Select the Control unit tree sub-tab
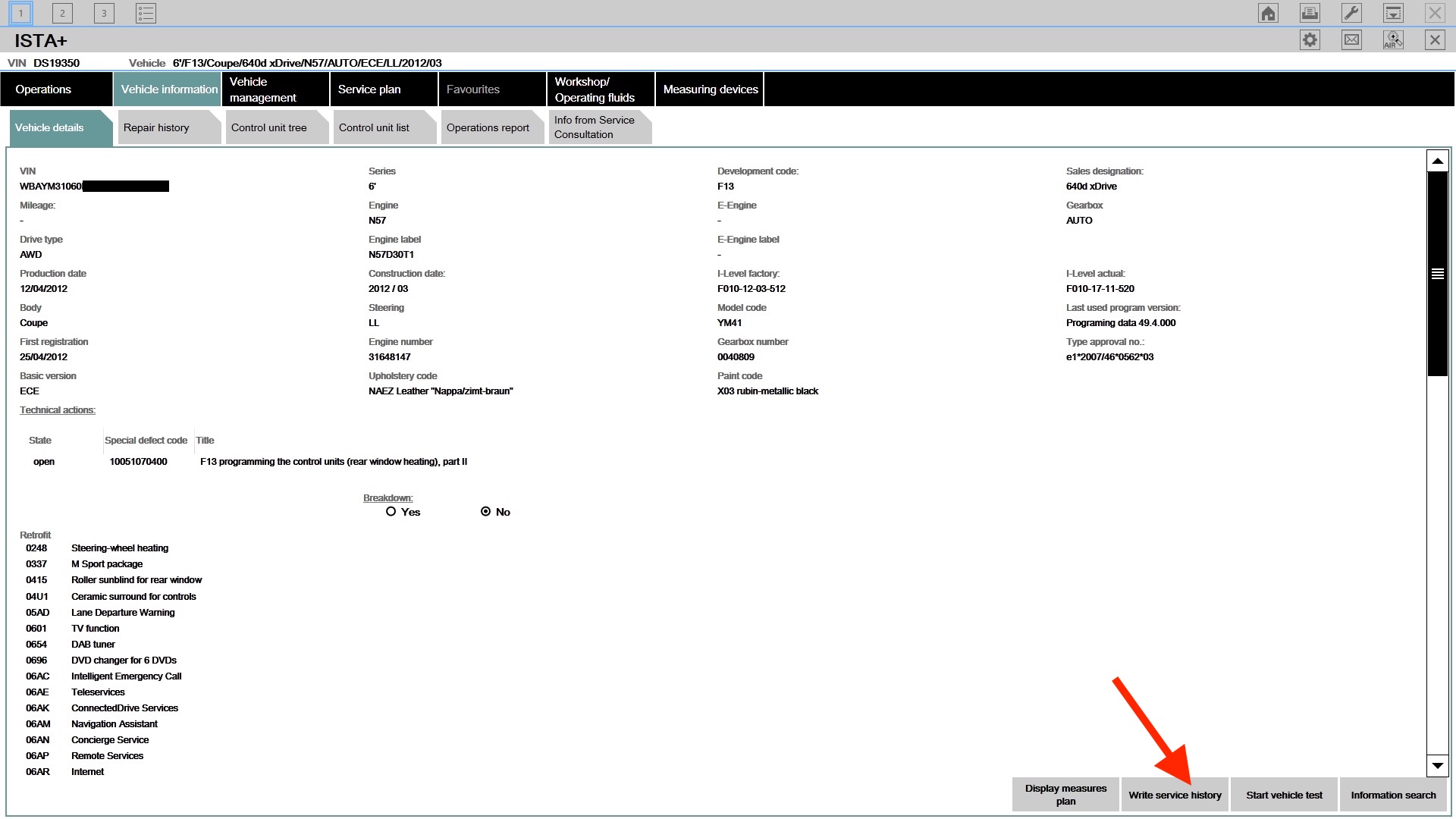 (277, 127)
